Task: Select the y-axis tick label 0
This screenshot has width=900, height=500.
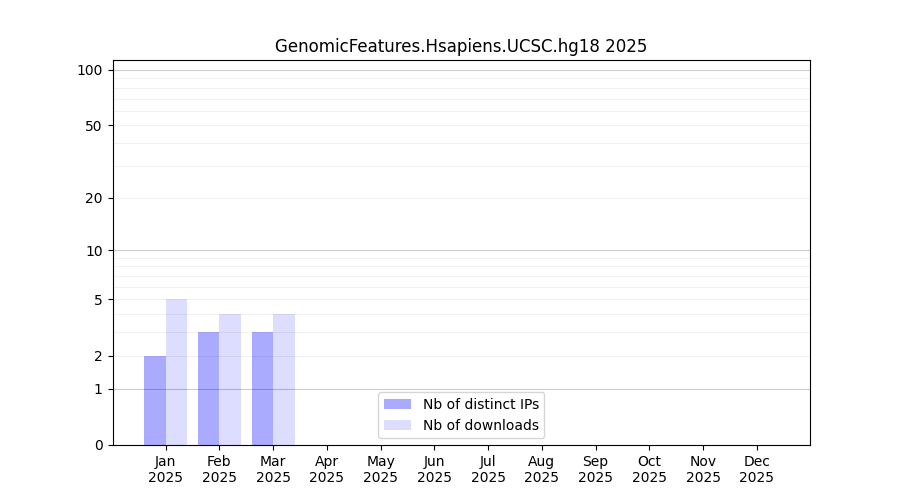Action: (x=98, y=445)
